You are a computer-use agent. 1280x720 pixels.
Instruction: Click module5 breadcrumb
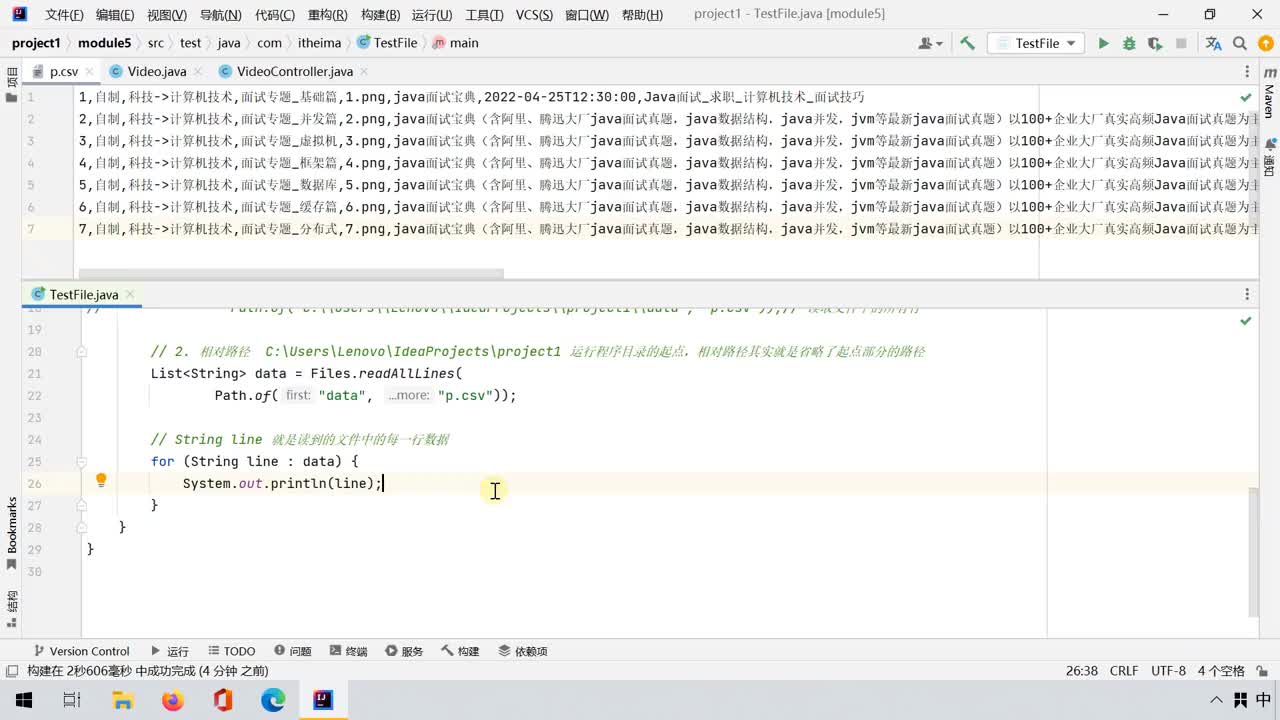point(104,43)
